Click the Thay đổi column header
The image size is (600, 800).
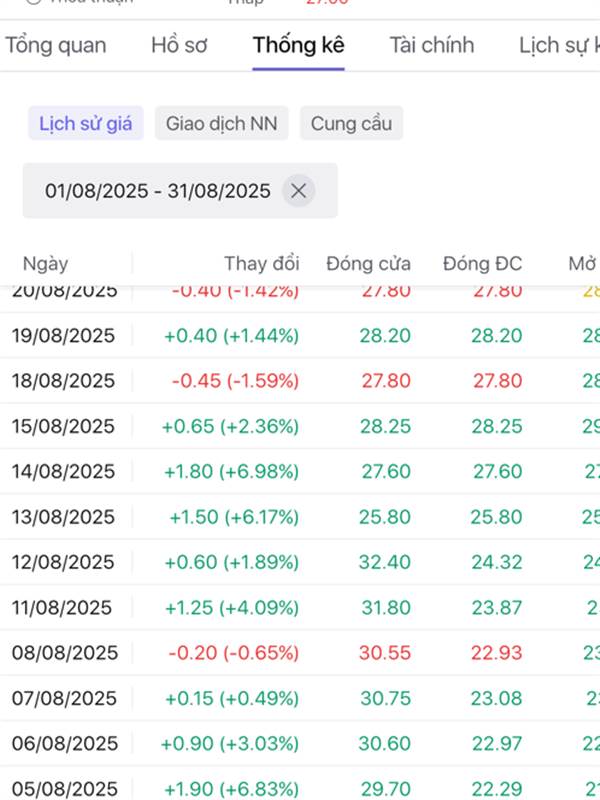(261, 264)
